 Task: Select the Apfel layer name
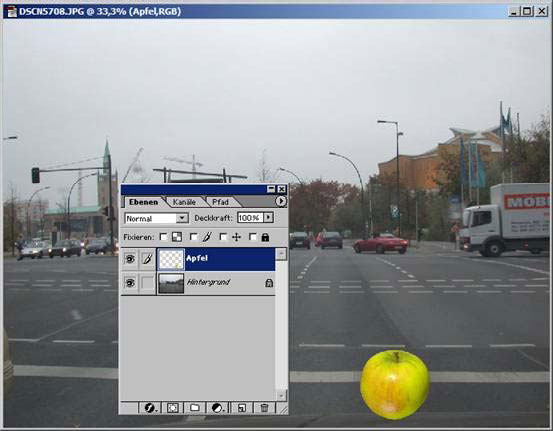point(197,258)
